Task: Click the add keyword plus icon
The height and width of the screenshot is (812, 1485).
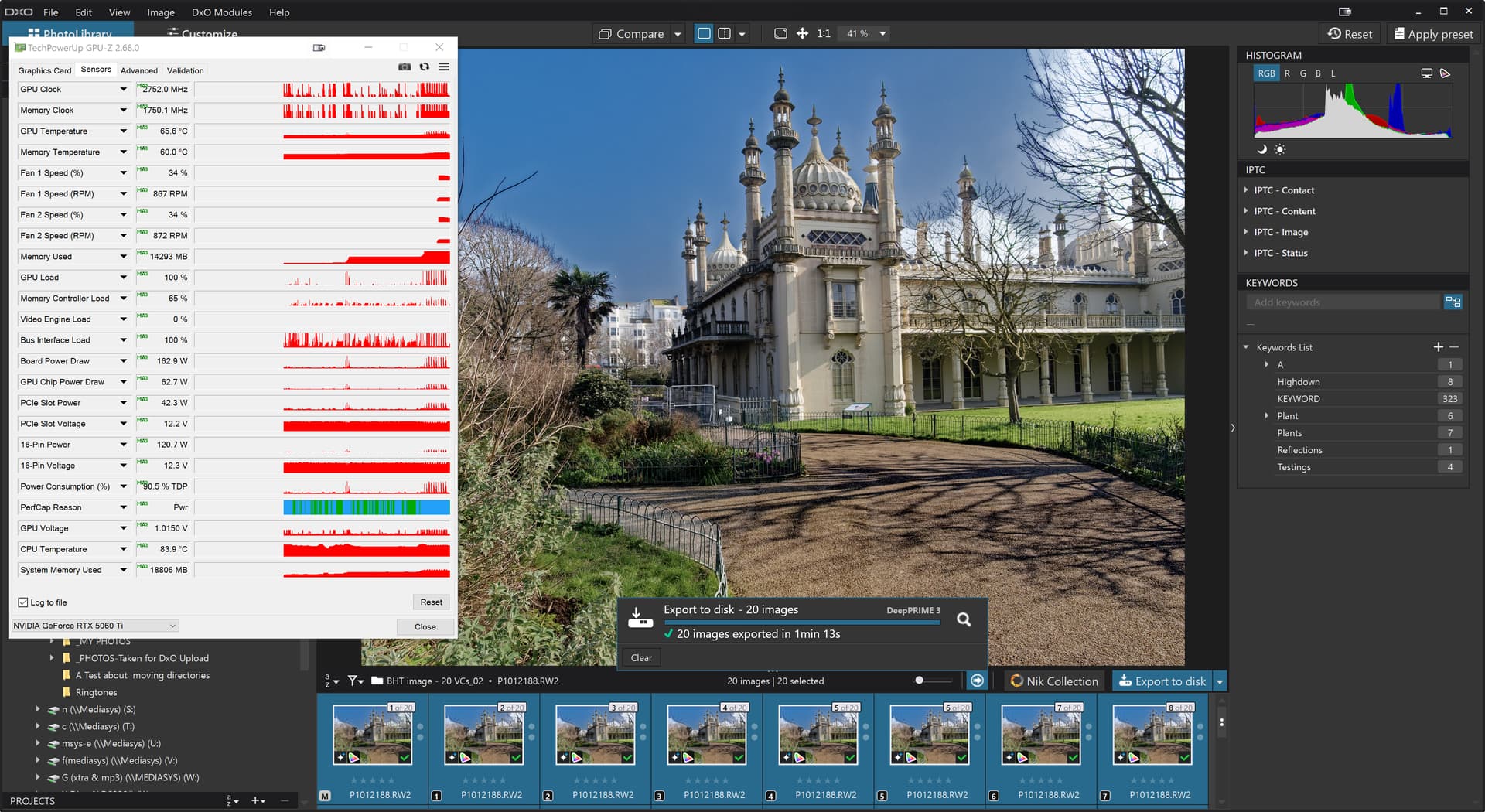Action: pos(1438,347)
